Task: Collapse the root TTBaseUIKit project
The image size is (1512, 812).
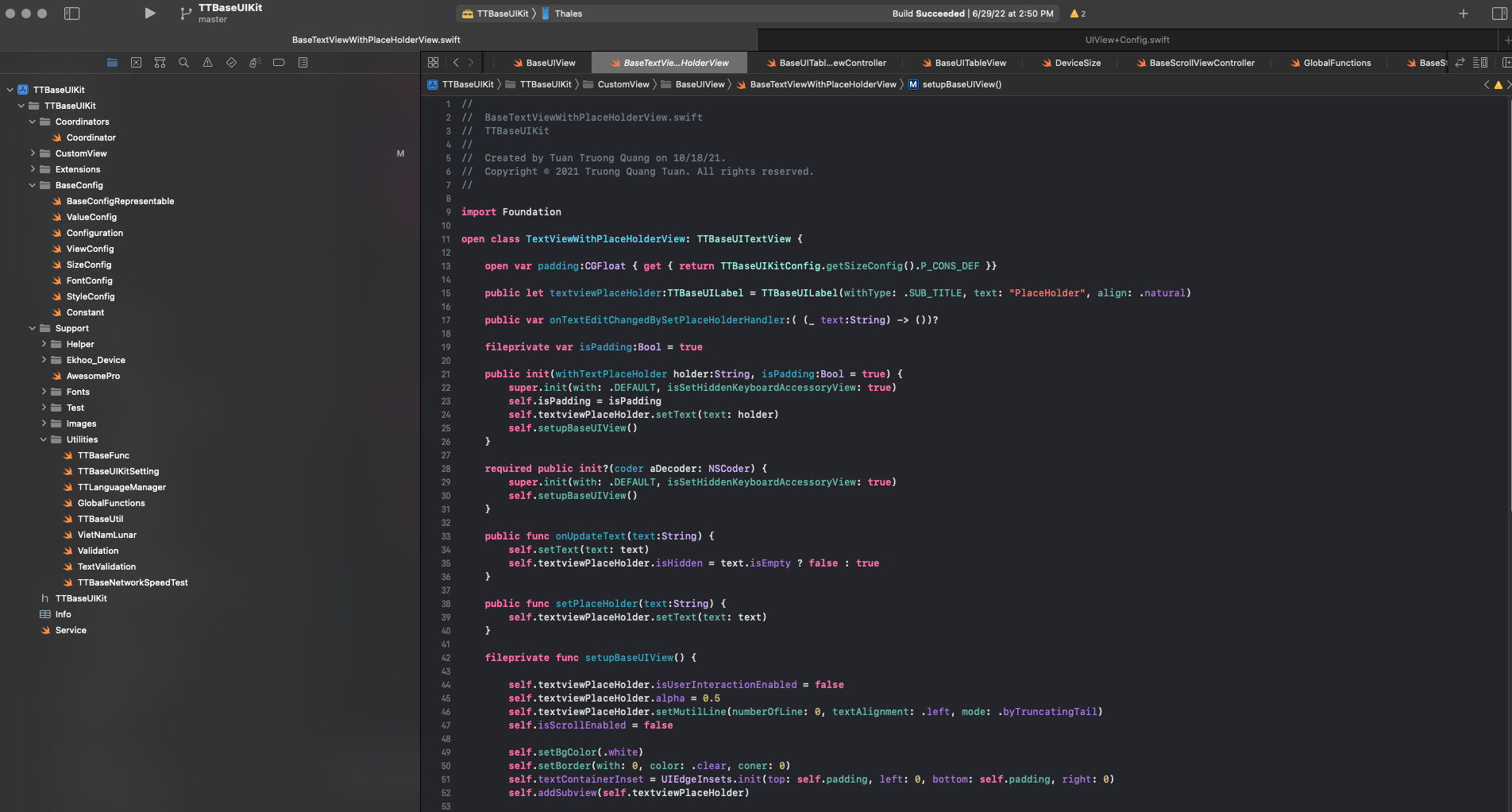Action: (10, 90)
